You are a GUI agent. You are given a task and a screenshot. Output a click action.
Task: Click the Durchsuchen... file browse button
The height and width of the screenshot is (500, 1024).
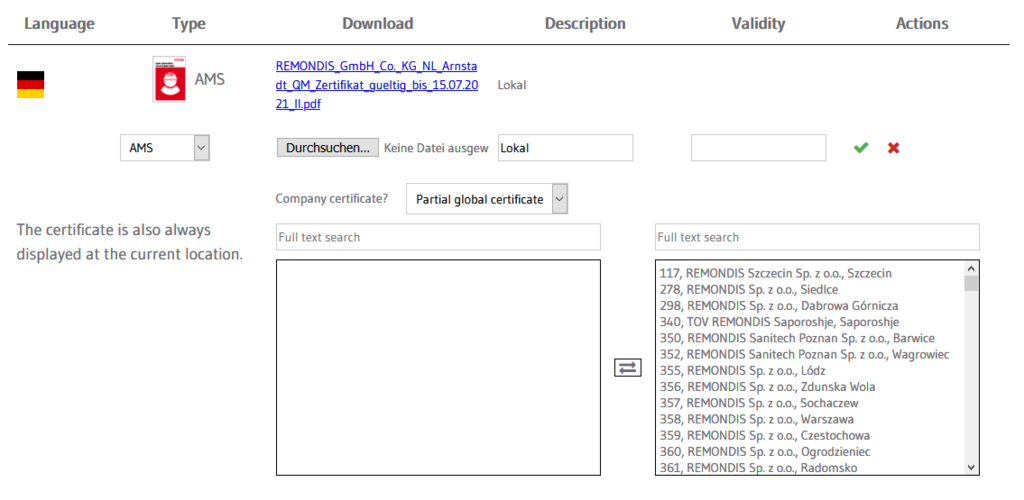tap(327, 148)
